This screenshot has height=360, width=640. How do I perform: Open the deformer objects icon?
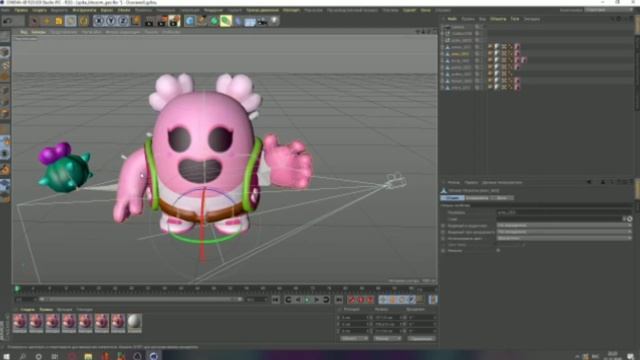tap(238, 21)
